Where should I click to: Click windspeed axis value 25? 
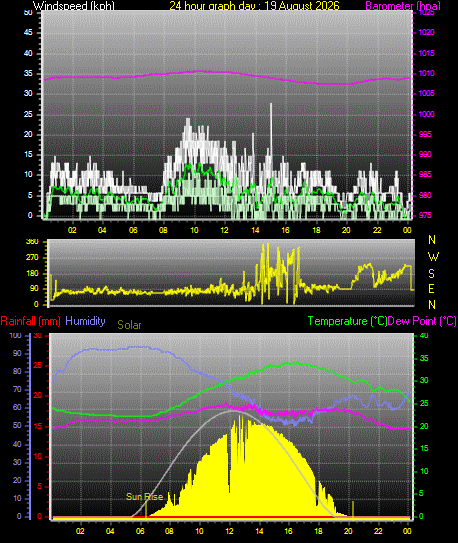[x=28, y=114]
